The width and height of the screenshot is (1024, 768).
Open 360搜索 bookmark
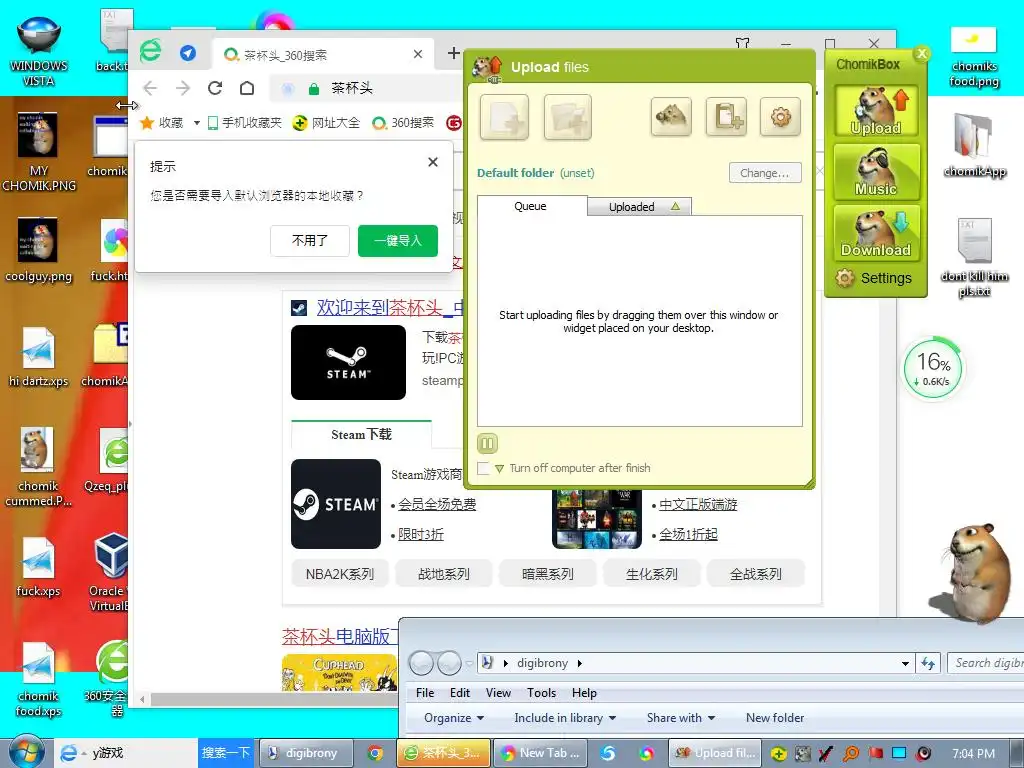pyautogui.click(x=403, y=123)
